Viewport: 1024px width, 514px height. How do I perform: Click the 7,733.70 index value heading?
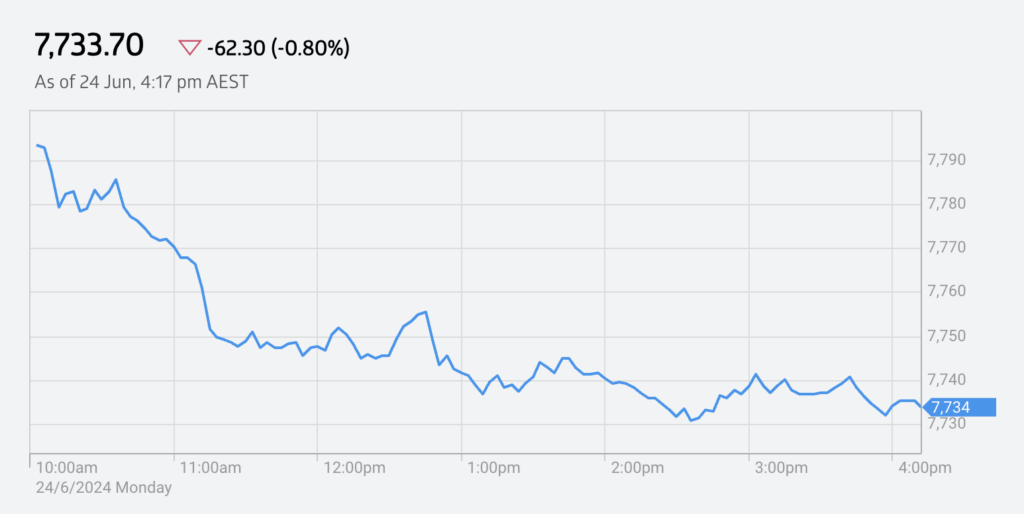tap(89, 46)
